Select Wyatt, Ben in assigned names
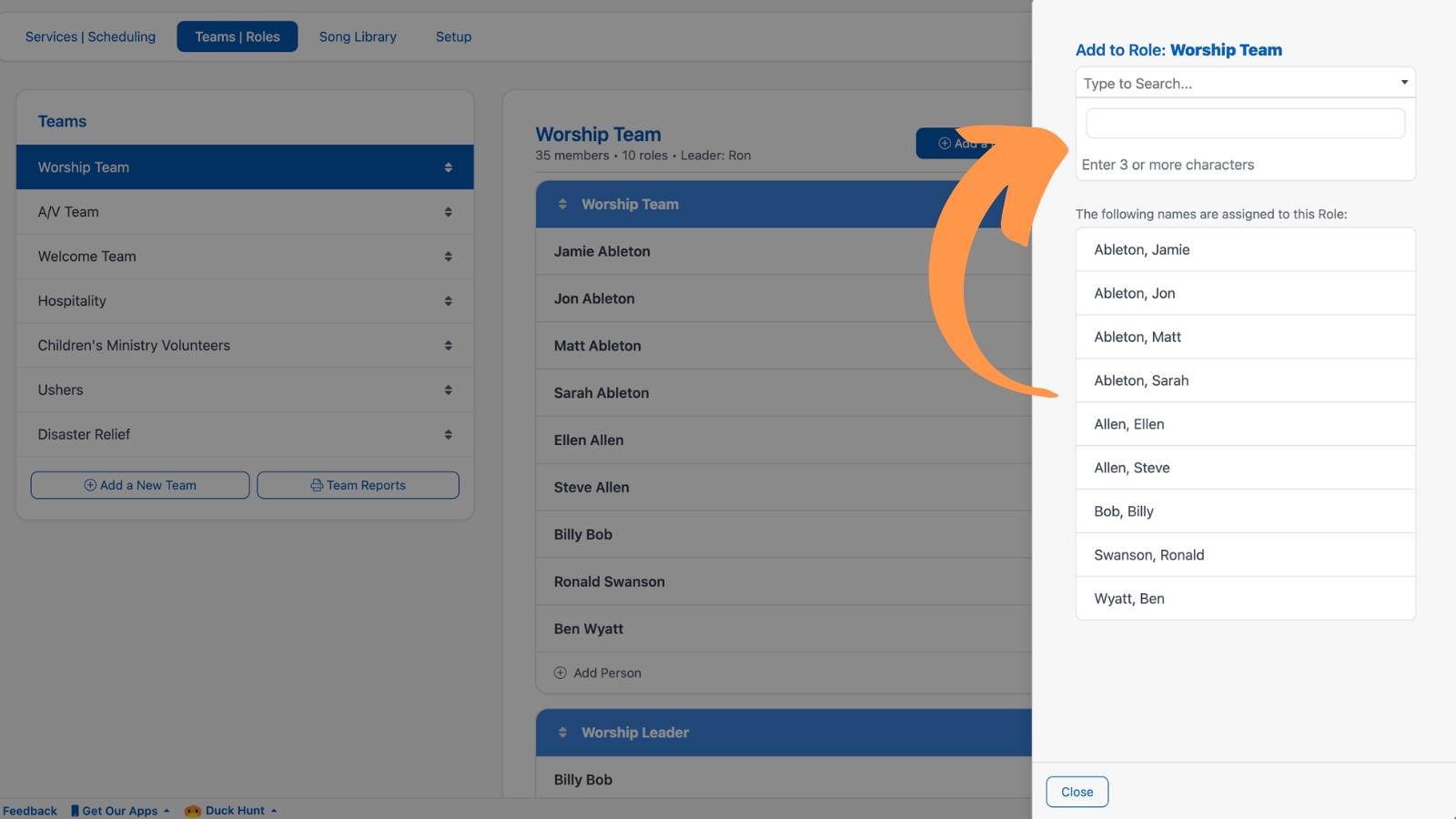The height and width of the screenshot is (819, 1456). [x=1245, y=599]
